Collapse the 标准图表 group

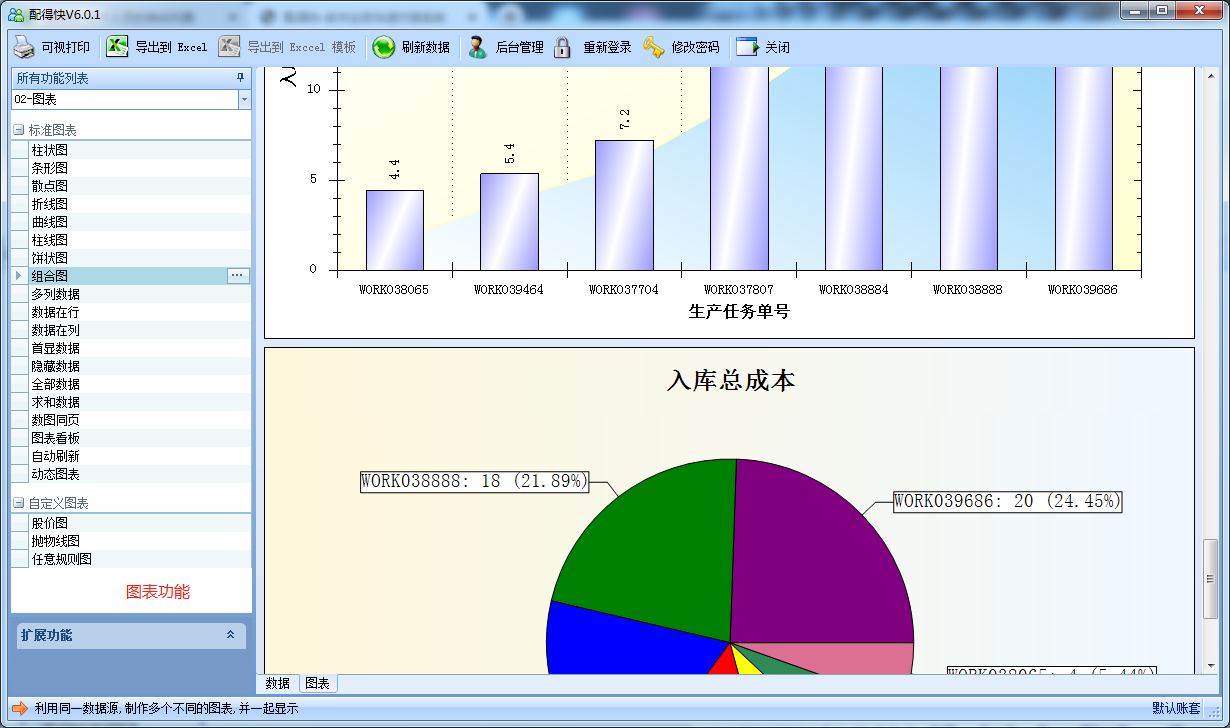(x=18, y=130)
